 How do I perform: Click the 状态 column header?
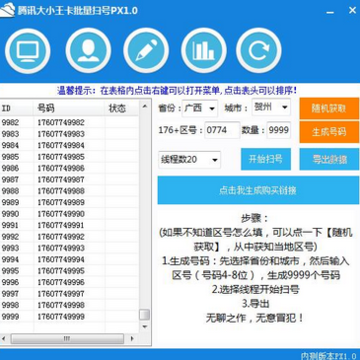tap(122, 108)
